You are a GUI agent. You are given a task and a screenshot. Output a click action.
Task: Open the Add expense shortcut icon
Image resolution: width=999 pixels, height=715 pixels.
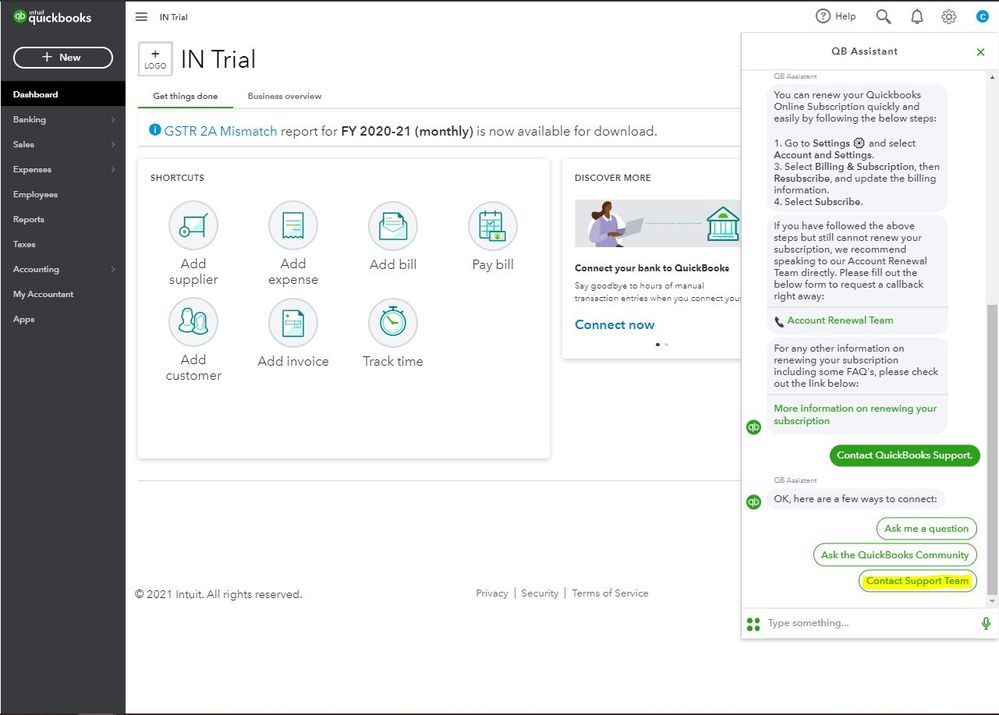(x=293, y=226)
